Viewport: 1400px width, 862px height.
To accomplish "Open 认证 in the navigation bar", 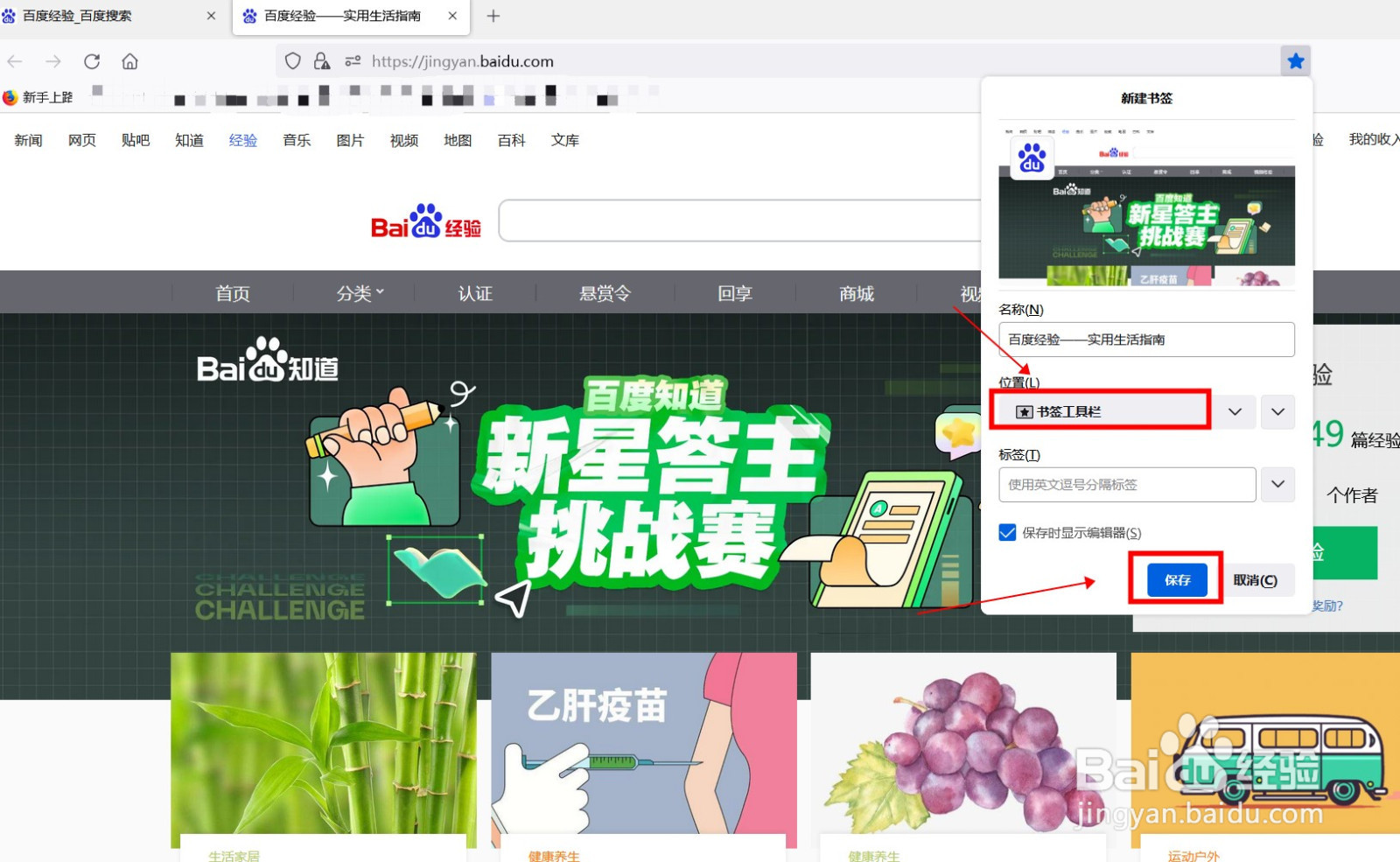I will click(475, 293).
